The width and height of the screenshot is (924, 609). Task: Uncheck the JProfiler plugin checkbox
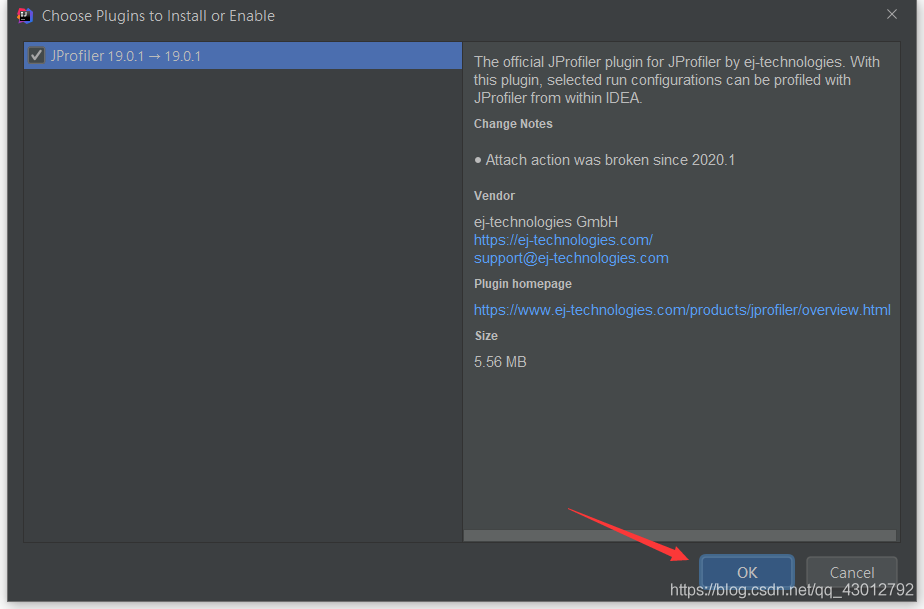point(37,56)
